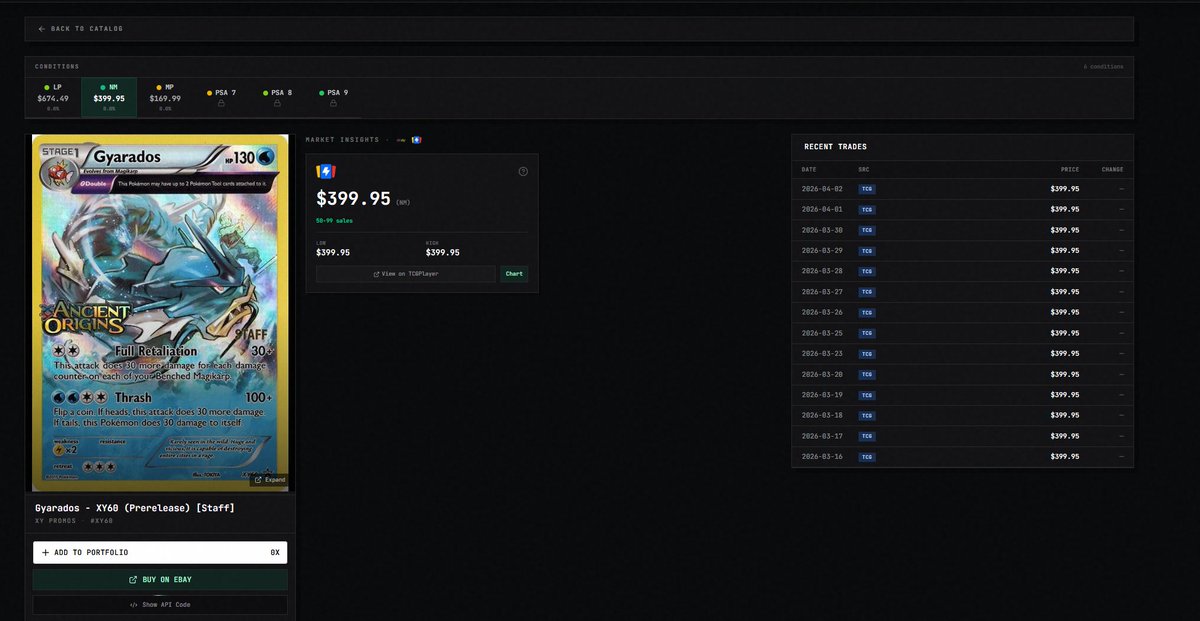Click the TCGPlayer logo icon inside the price card
The width and height of the screenshot is (1200, 621).
pyautogui.click(x=324, y=171)
